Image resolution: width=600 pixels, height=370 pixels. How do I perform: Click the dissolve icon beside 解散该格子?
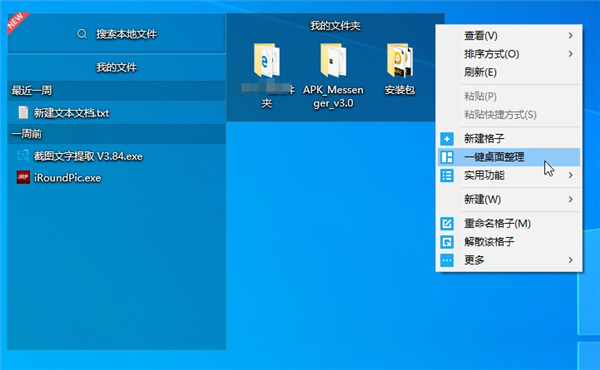click(447, 242)
